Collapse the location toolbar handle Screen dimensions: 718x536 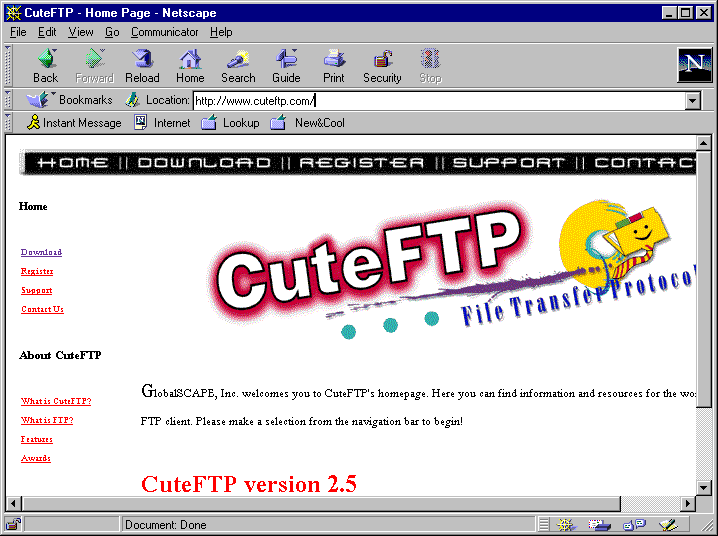click(8, 100)
